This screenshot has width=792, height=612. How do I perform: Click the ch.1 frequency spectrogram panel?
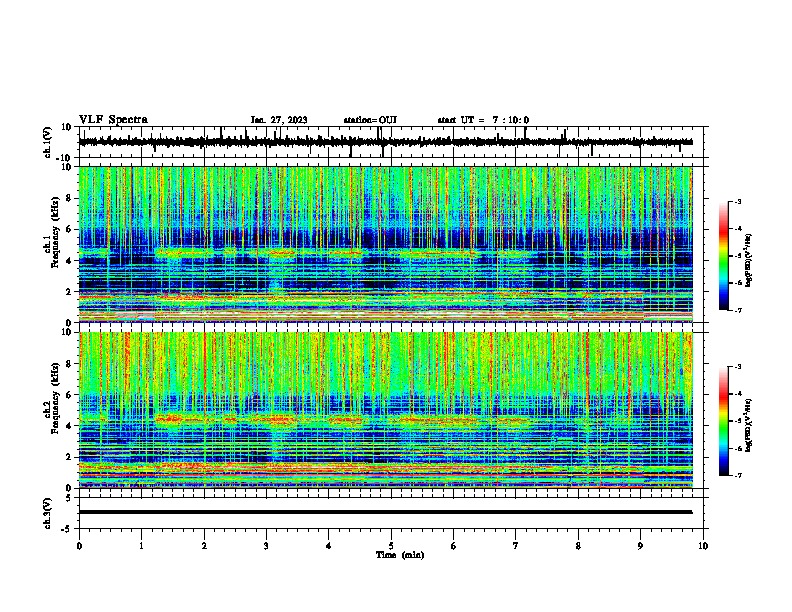tap(386, 244)
